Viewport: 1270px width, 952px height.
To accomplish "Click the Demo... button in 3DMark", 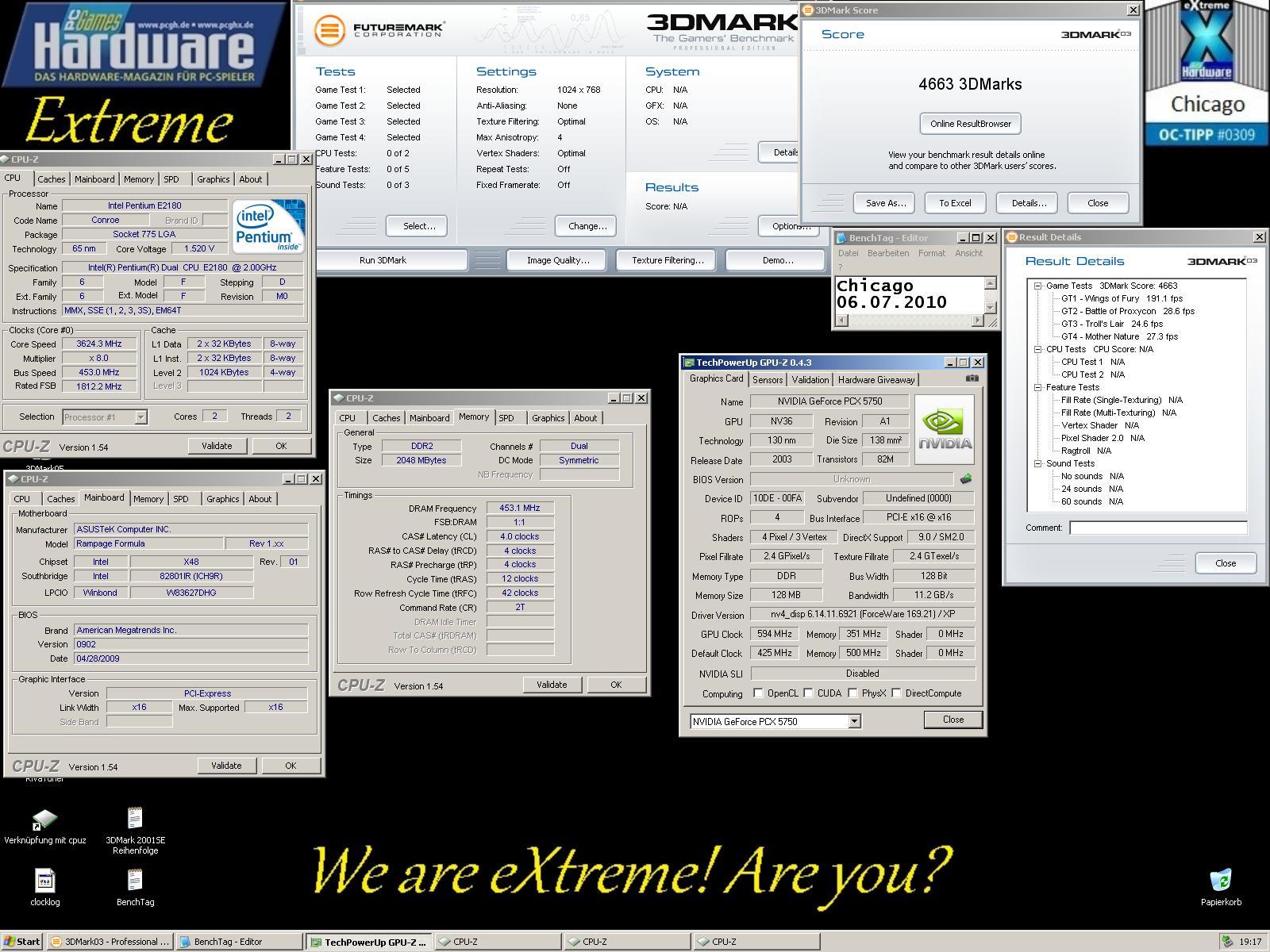I will point(777,260).
